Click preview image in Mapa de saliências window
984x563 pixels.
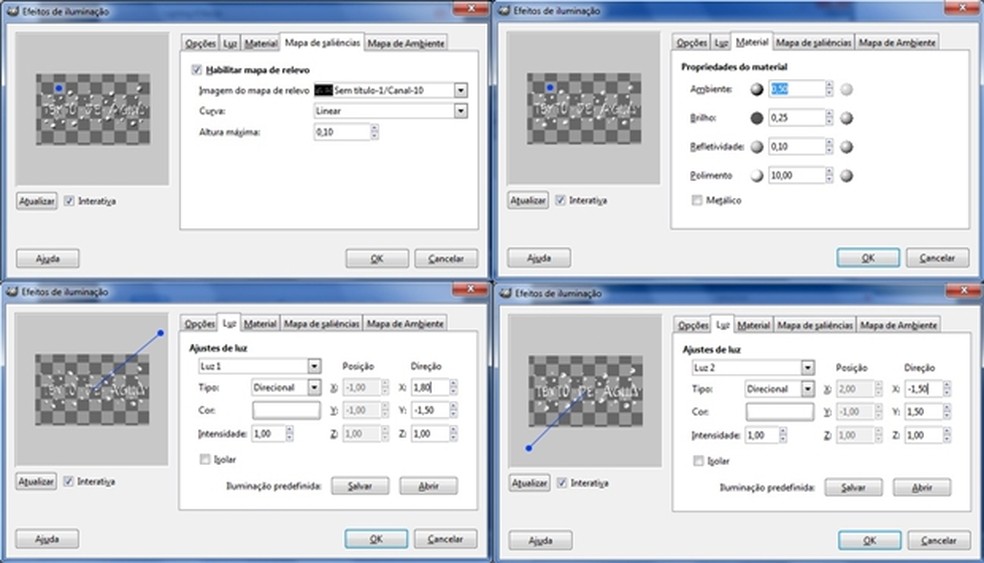coord(93,109)
